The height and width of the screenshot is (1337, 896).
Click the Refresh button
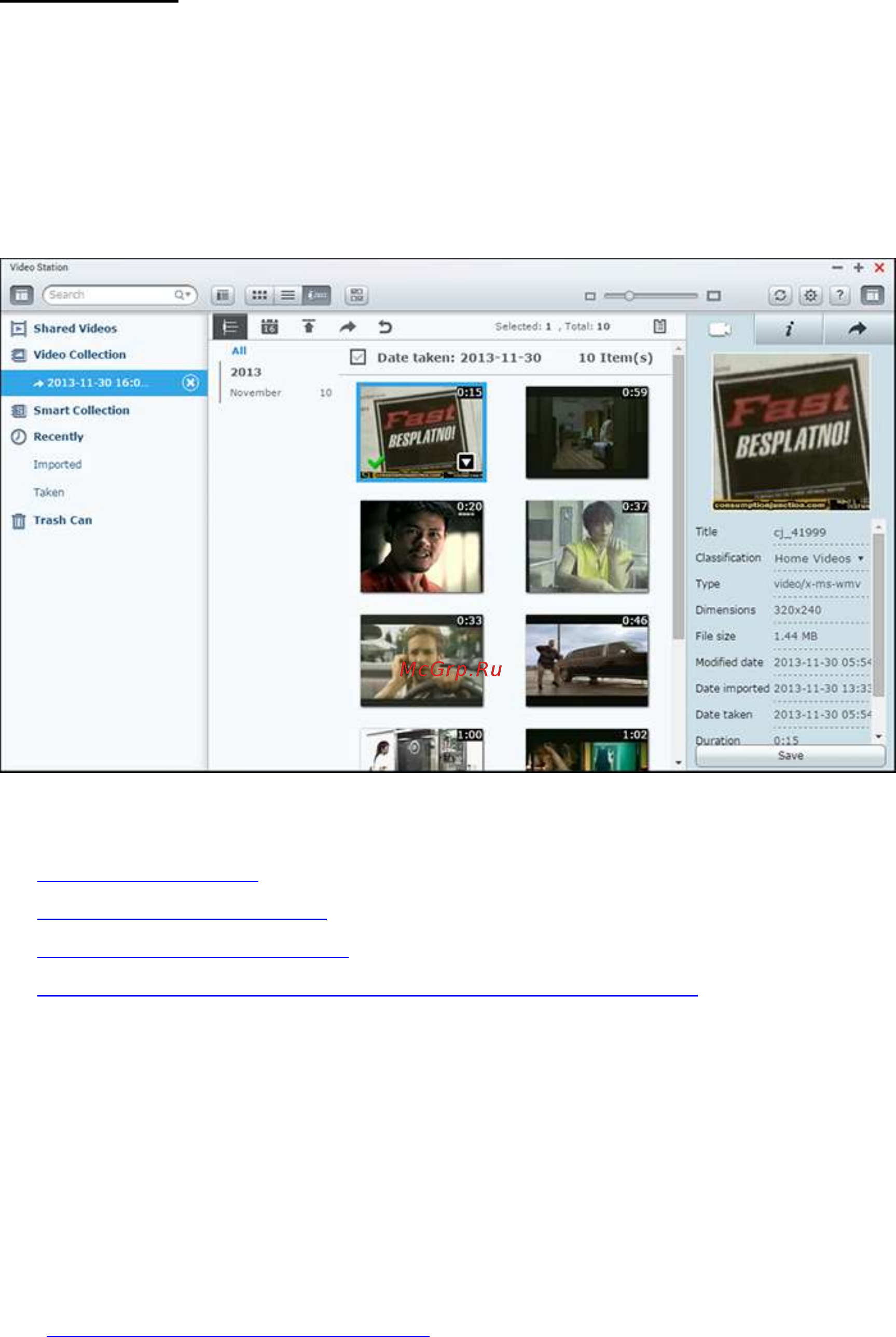(x=780, y=295)
